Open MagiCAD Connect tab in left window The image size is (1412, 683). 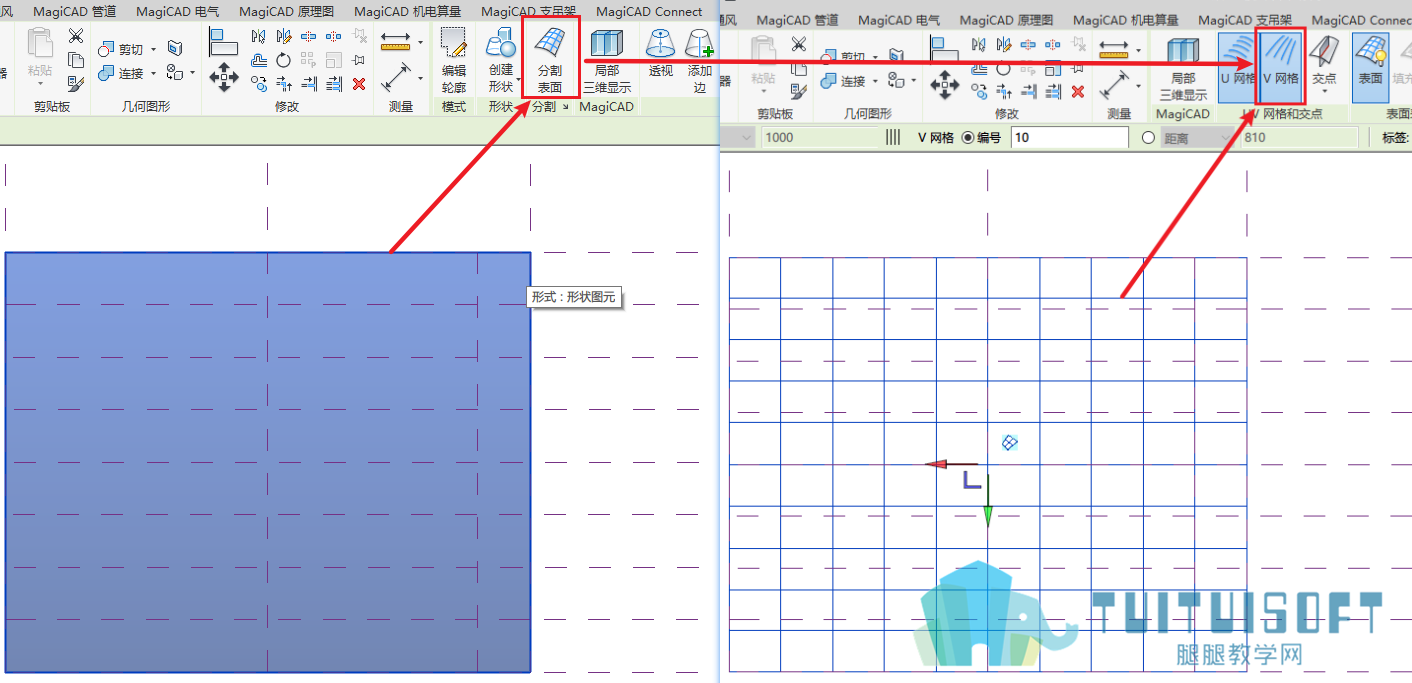[649, 12]
